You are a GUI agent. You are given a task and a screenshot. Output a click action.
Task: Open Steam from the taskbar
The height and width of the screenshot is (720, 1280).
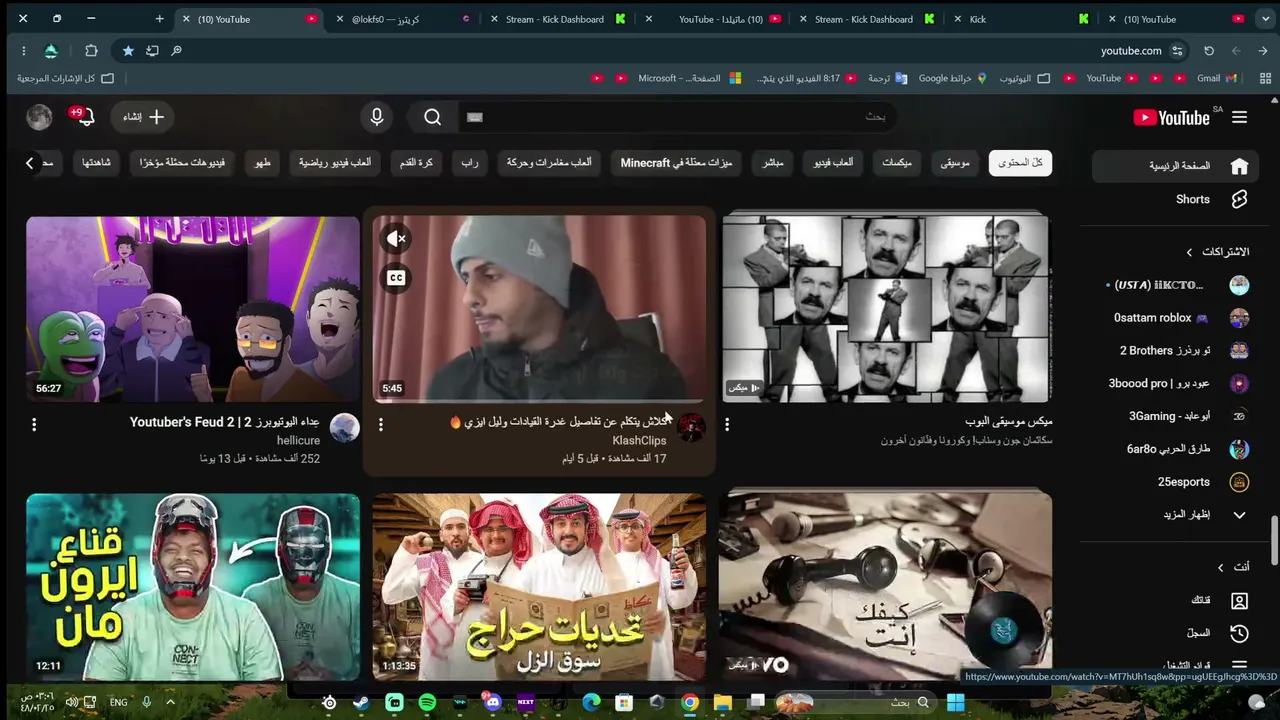click(362, 703)
